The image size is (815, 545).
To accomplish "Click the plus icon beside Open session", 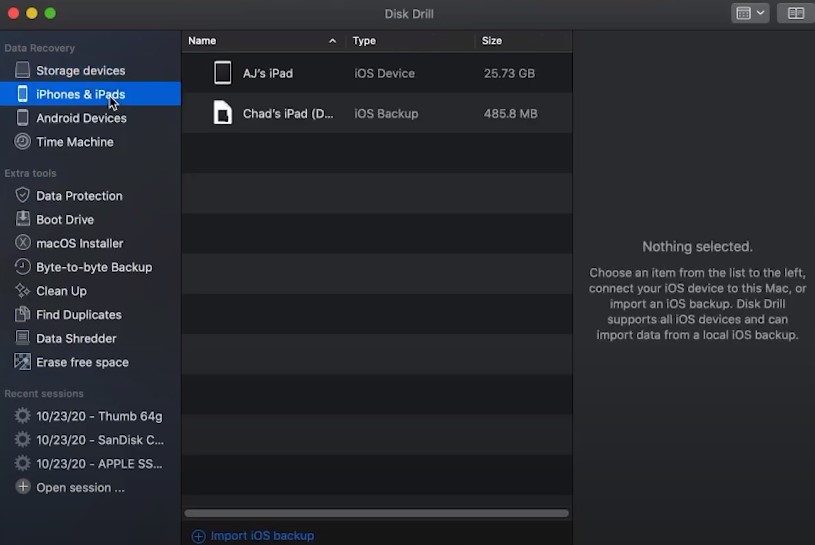I will (x=22, y=487).
